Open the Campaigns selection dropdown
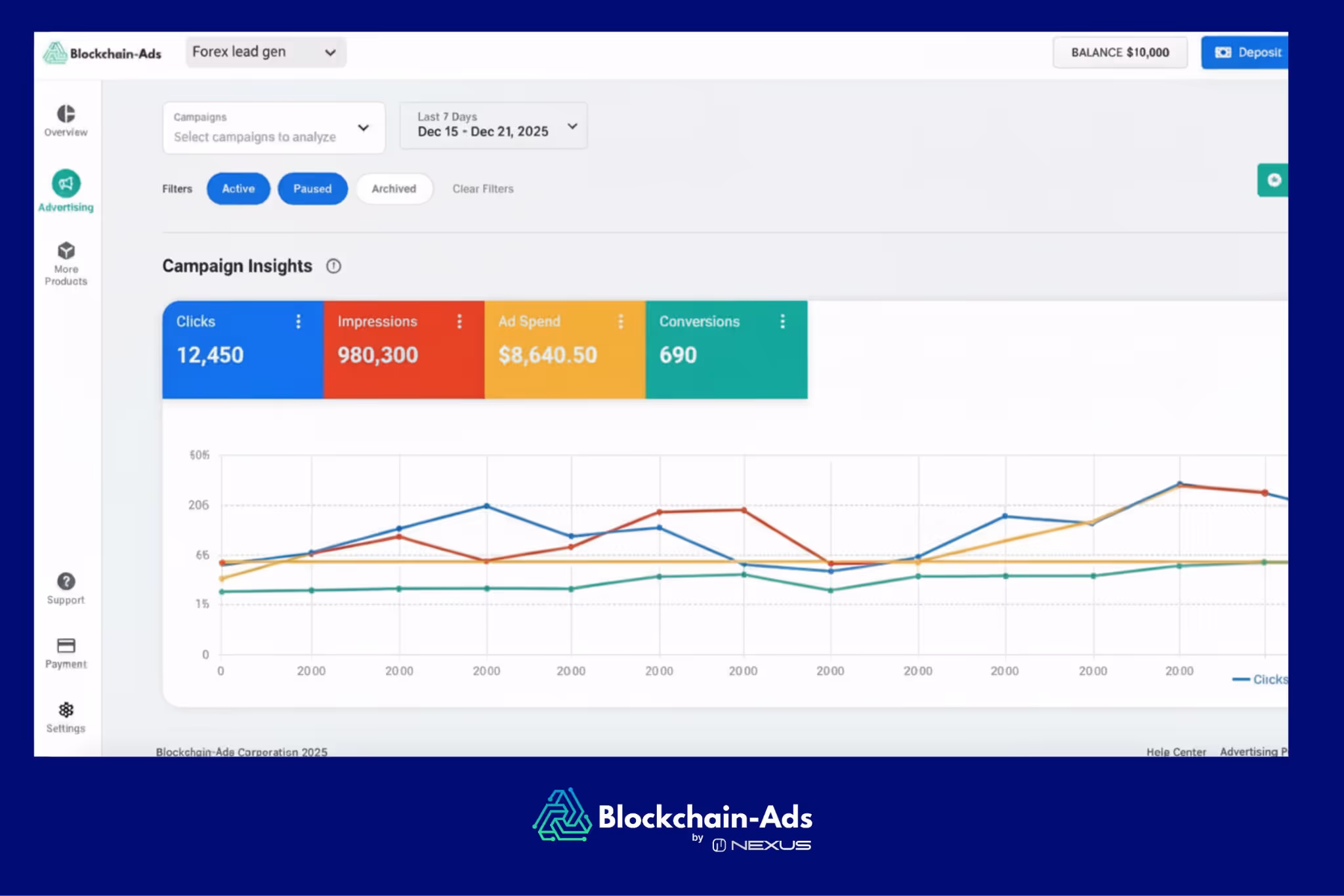The width and height of the screenshot is (1344, 896). 274,128
